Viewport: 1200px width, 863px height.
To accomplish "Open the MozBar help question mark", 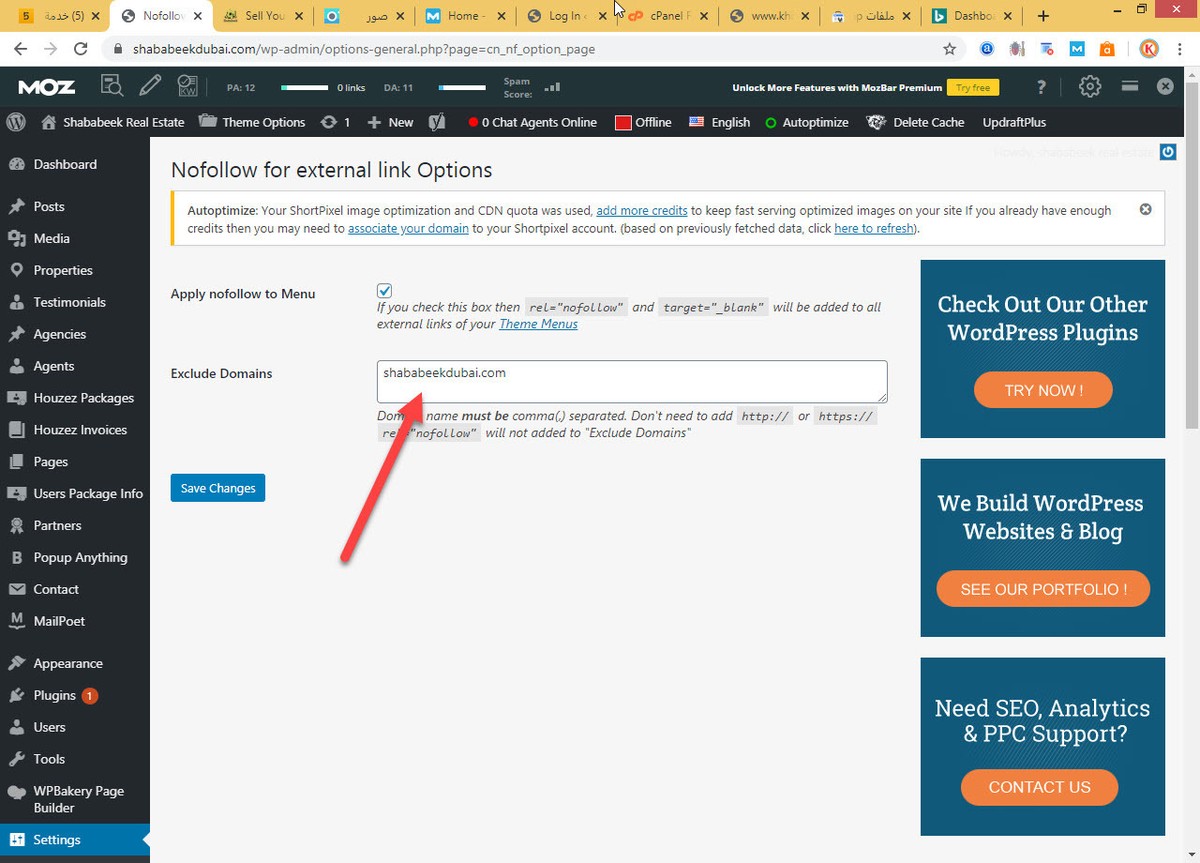I will [x=1042, y=87].
